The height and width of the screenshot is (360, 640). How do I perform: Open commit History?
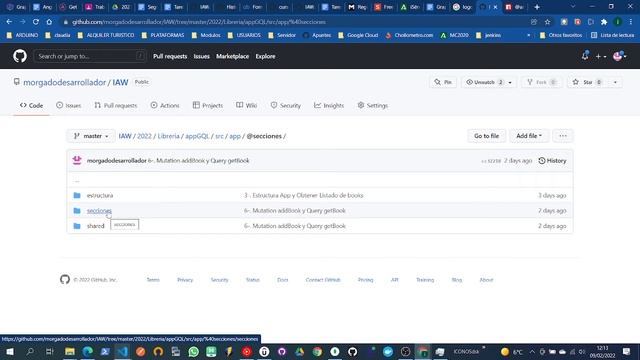tap(552, 161)
